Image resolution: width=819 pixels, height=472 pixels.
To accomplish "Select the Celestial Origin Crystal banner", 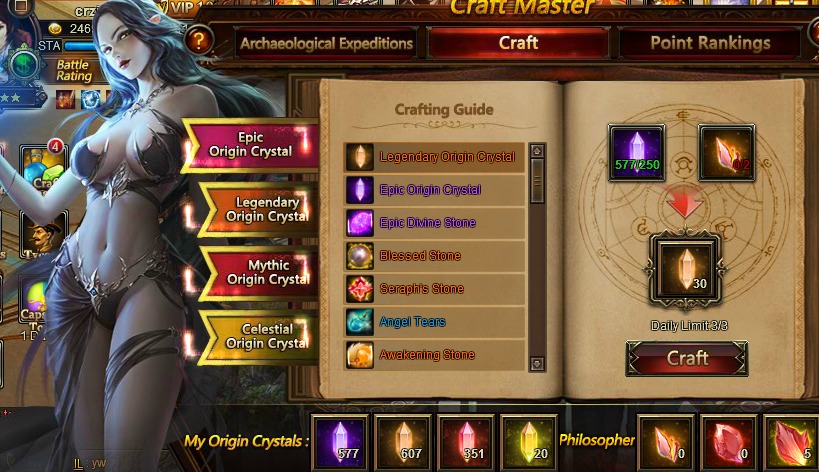I will tap(260, 336).
